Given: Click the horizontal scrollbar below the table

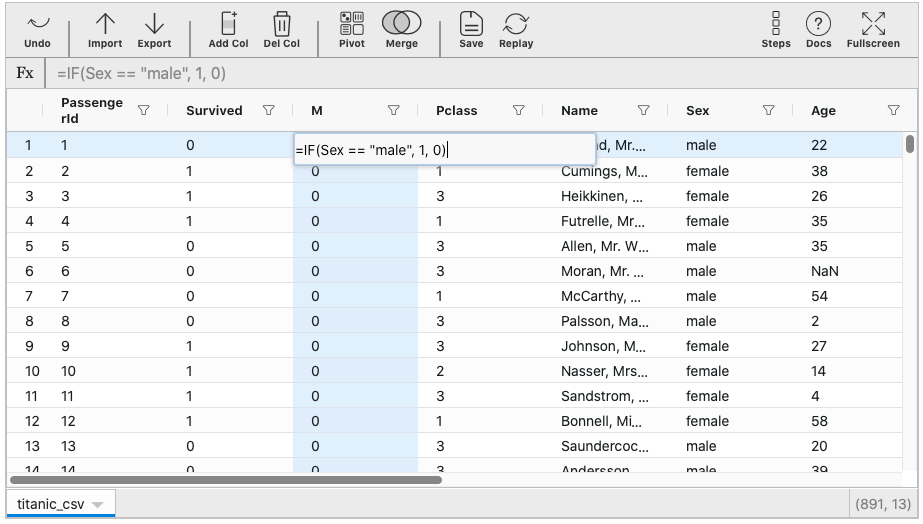Looking at the screenshot, I should click(225, 480).
